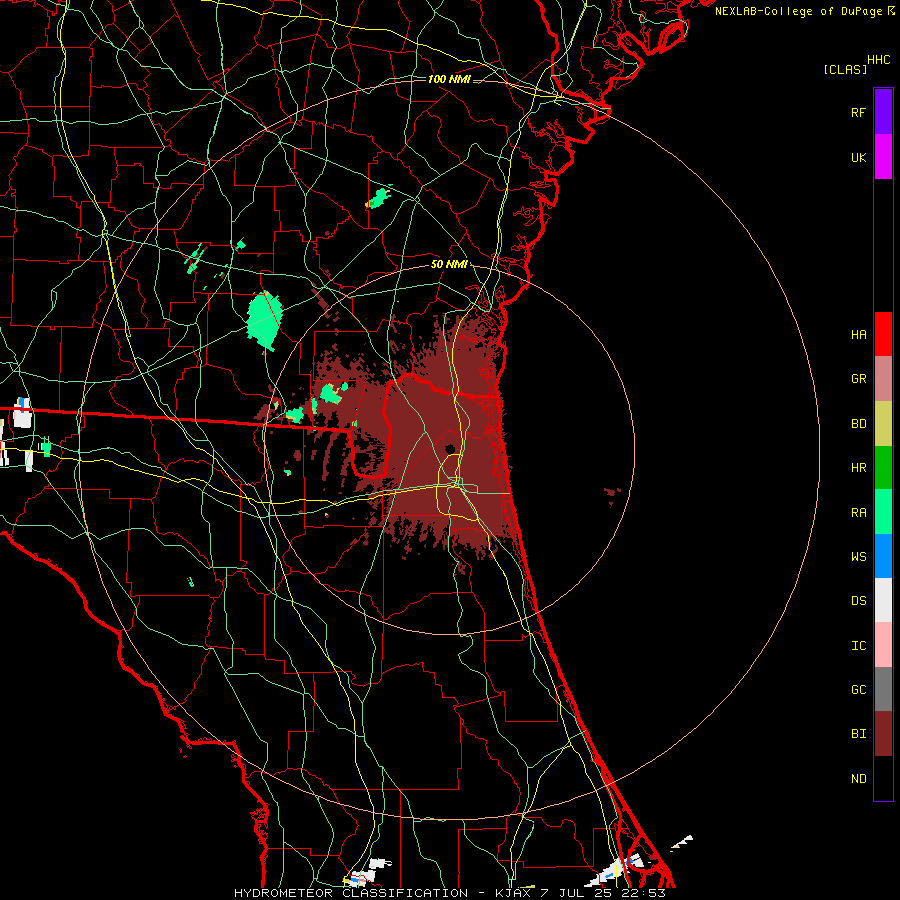Click the BD legend label
The width and height of the screenshot is (900, 900).
point(858,424)
